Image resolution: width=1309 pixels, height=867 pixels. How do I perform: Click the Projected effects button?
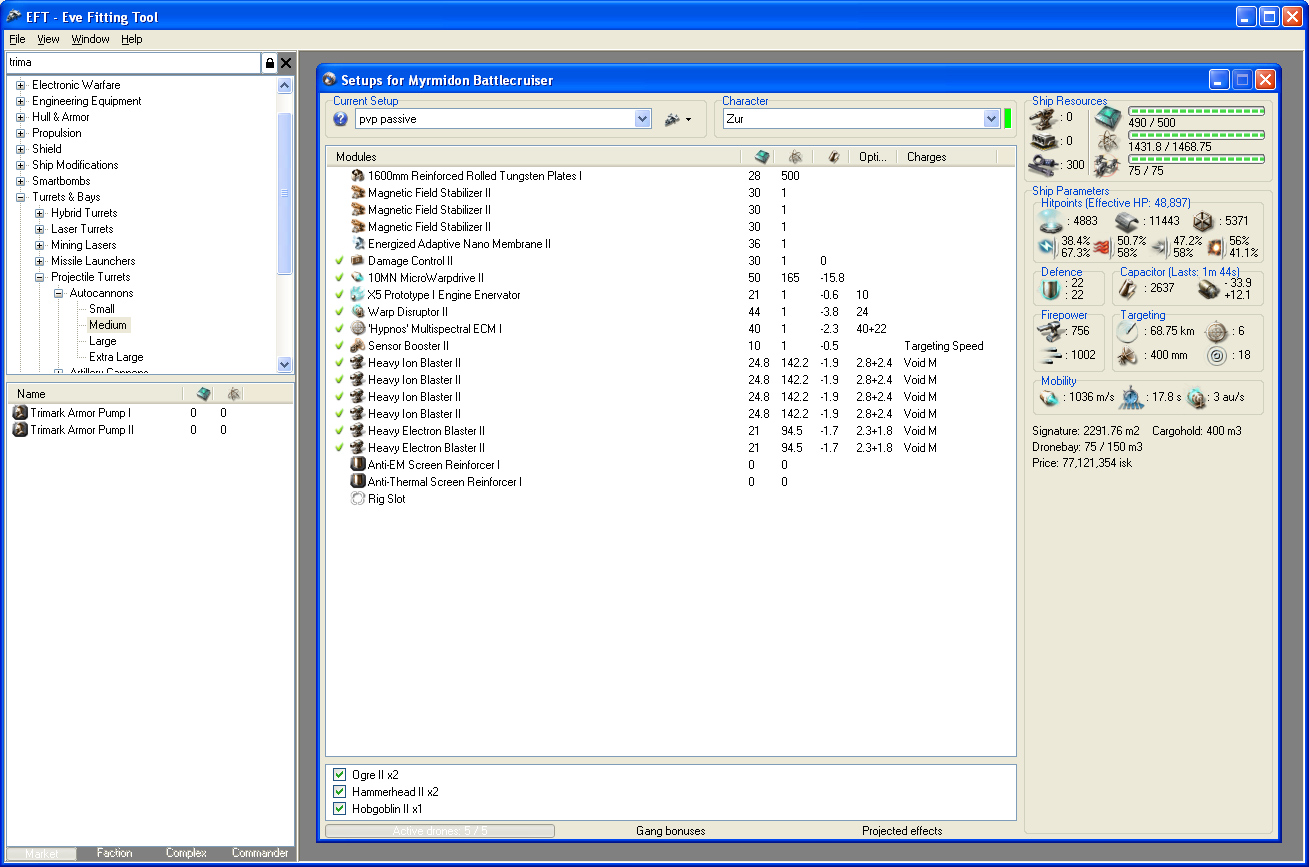tap(902, 831)
